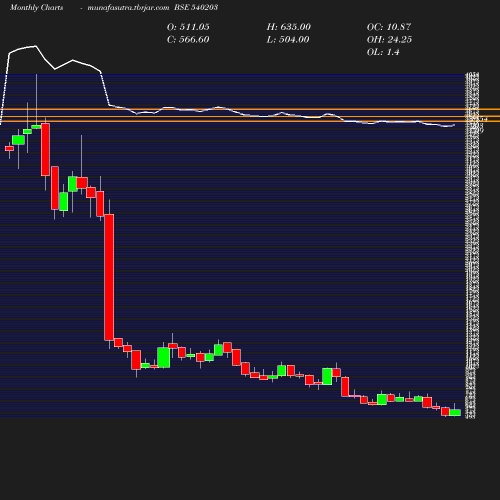Screen dimensions: 500x500
Task: Click the first small red candle at far left
Action: (9, 148)
